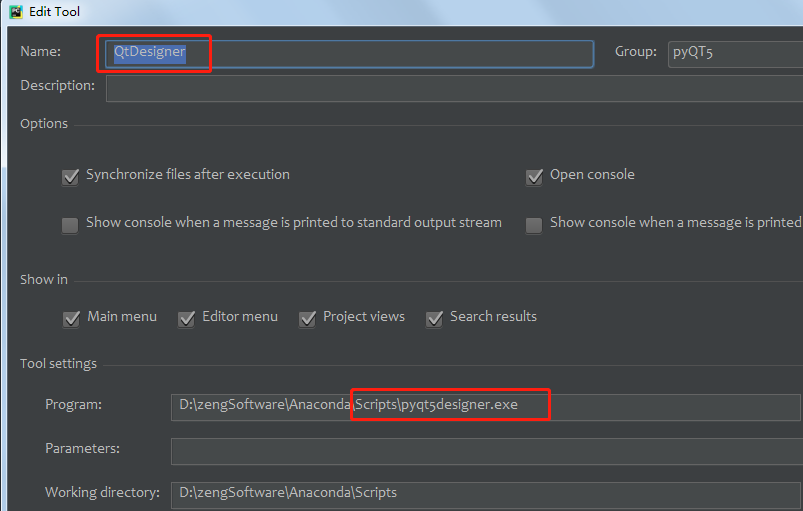Click the Program: label
The width and height of the screenshot is (803, 511).
[x=74, y=404]
